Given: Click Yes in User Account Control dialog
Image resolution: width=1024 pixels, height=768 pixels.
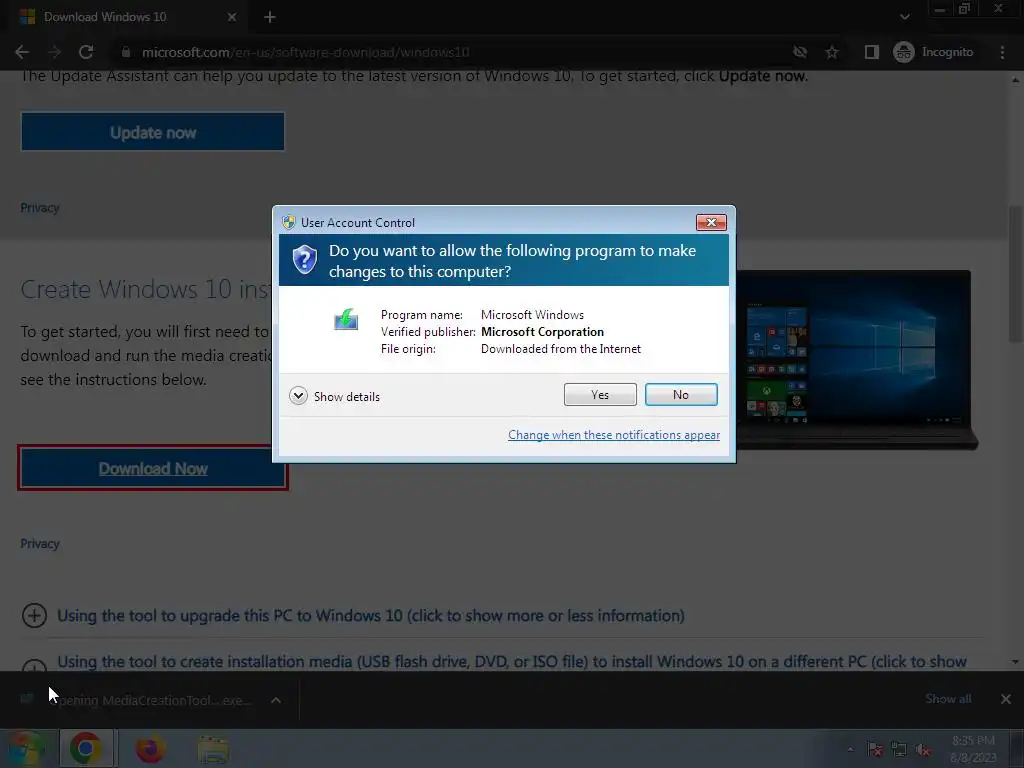Looking at the screenshot, I should click(600, 394).
